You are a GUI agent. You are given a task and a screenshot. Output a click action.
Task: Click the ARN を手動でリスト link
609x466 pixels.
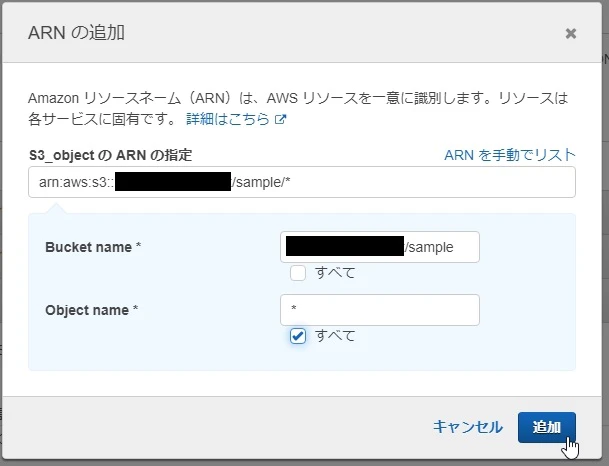[x=510, y=155]
